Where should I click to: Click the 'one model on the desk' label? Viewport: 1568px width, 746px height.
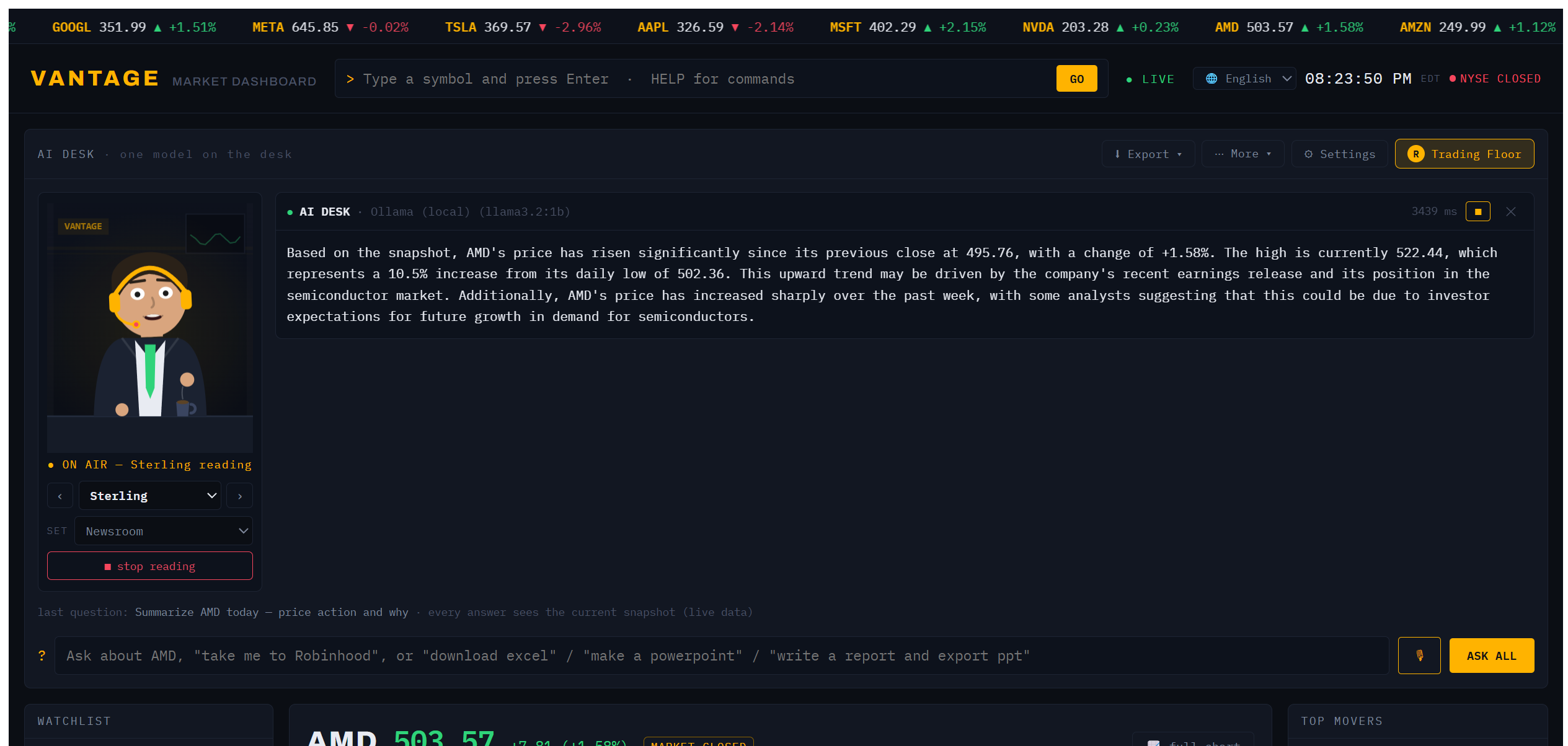[x=206, y=154]
